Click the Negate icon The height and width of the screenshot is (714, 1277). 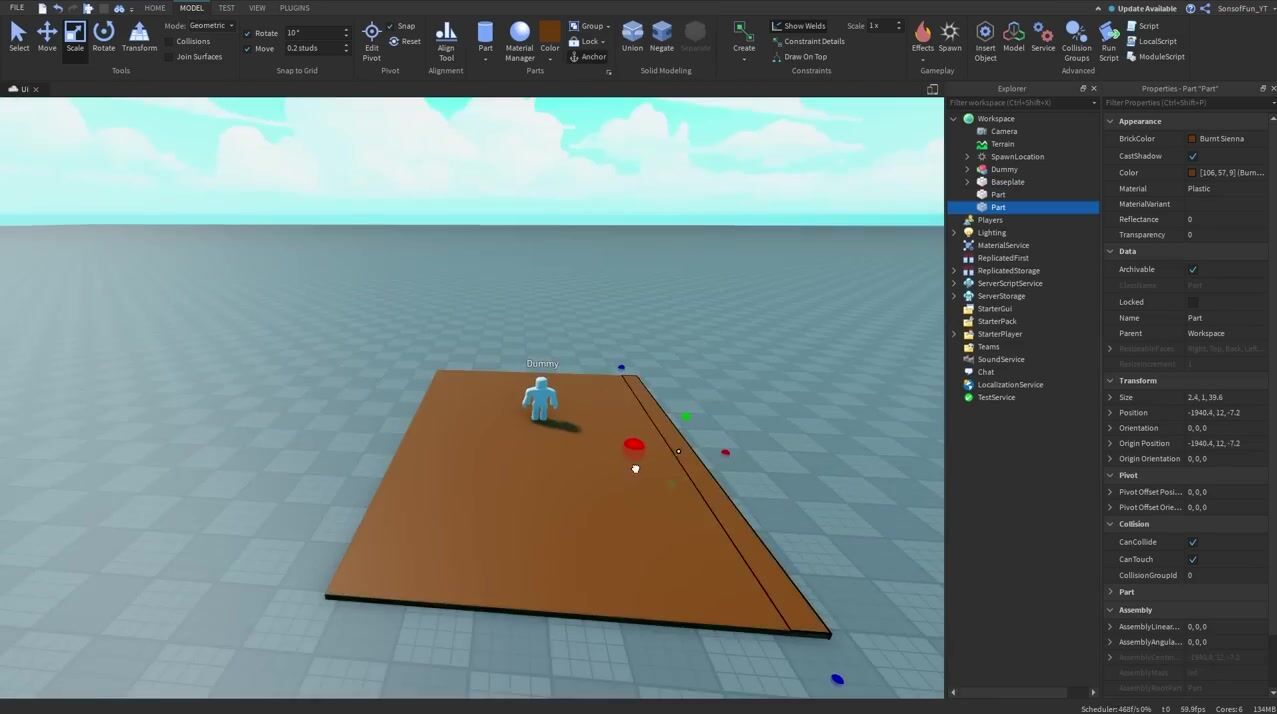click(x=661, y=36)
